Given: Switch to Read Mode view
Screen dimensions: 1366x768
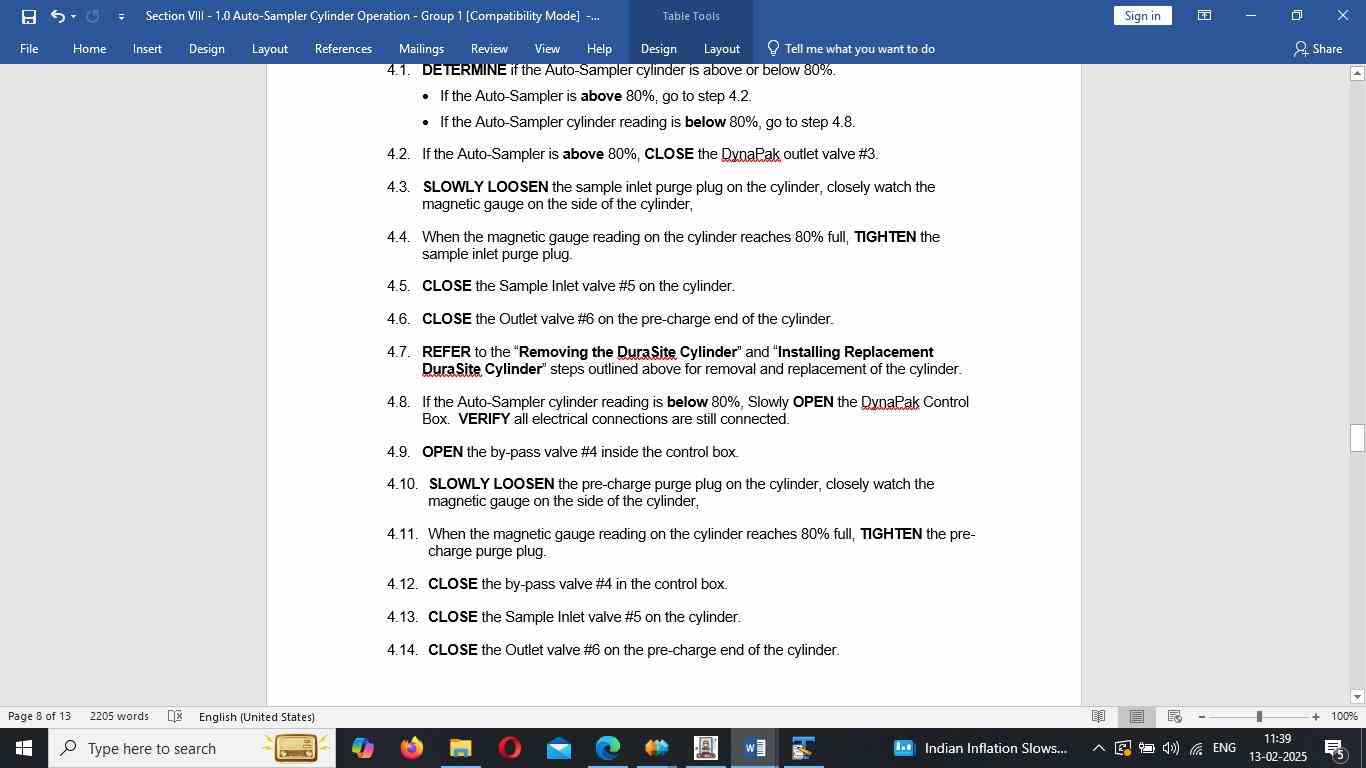Looking at the screenshot, I should point(1098,716).
